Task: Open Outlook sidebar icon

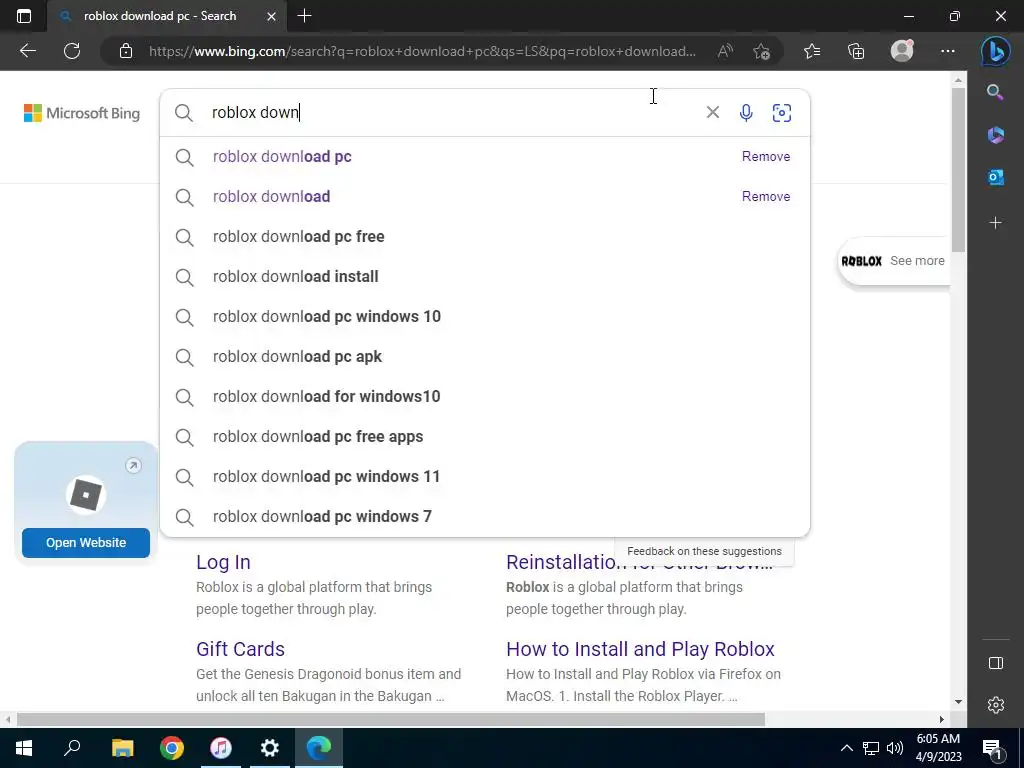Action: click(x=995, y=177)
